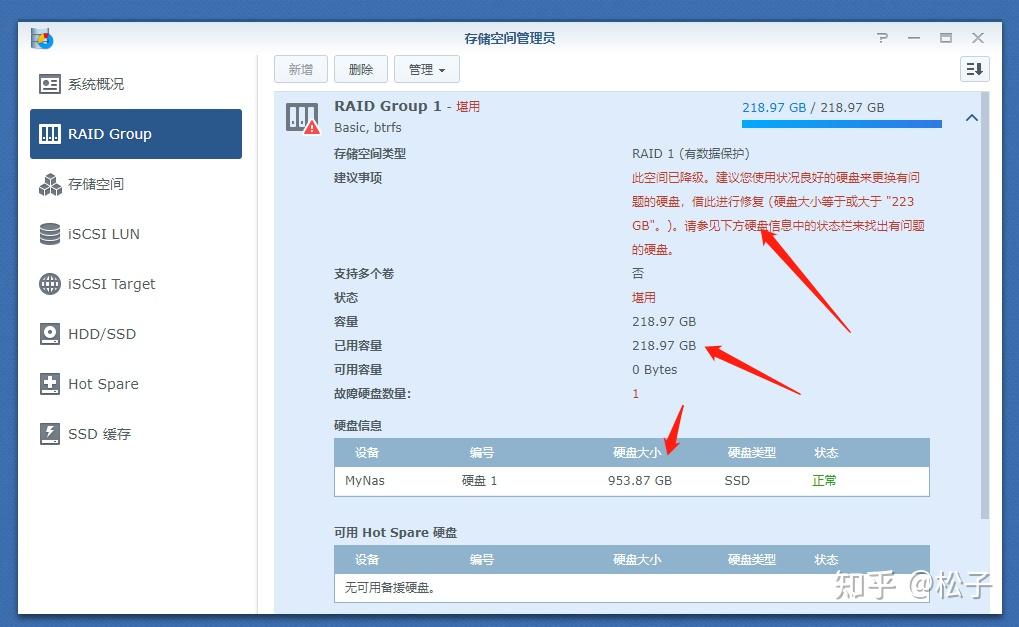1019x627 pixels.
Task: Collapse the RAID Group 1 details
Action: tap(971, 117)
